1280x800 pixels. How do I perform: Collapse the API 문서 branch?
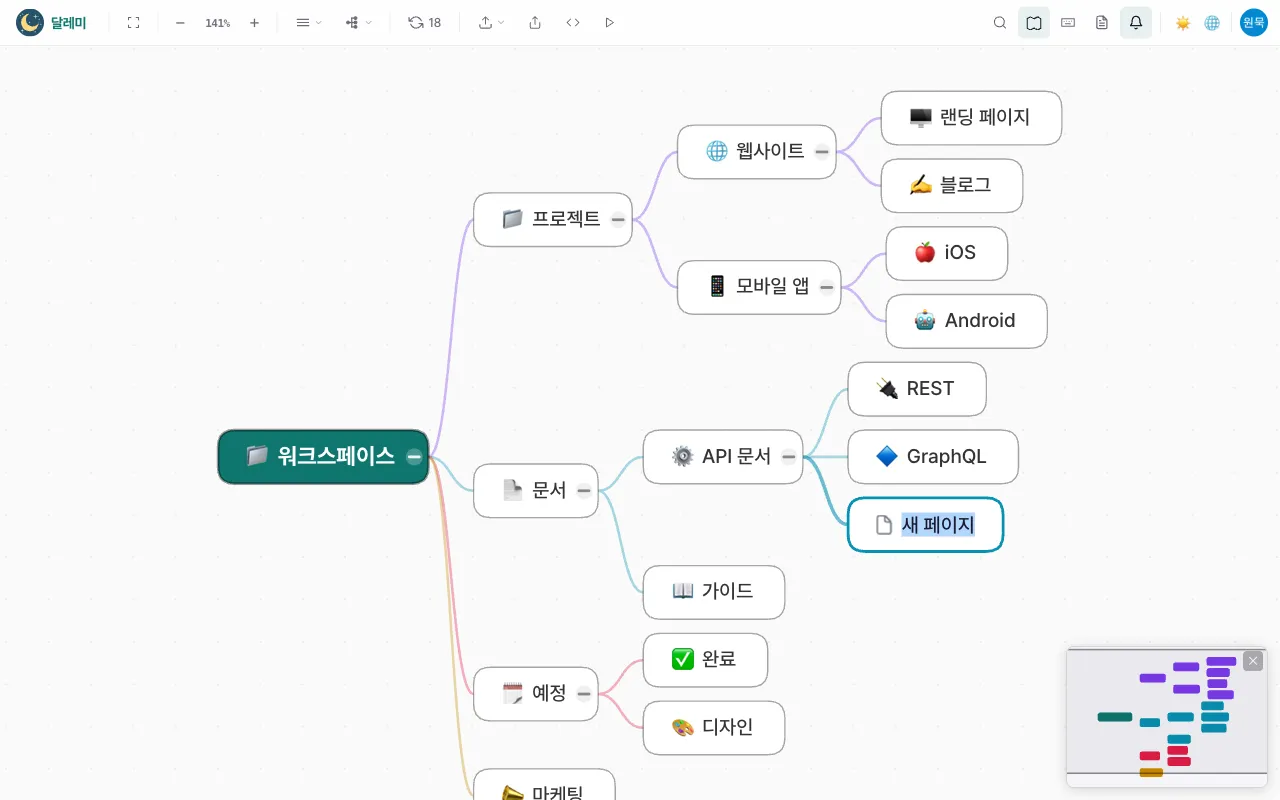(x=789, y=457)
